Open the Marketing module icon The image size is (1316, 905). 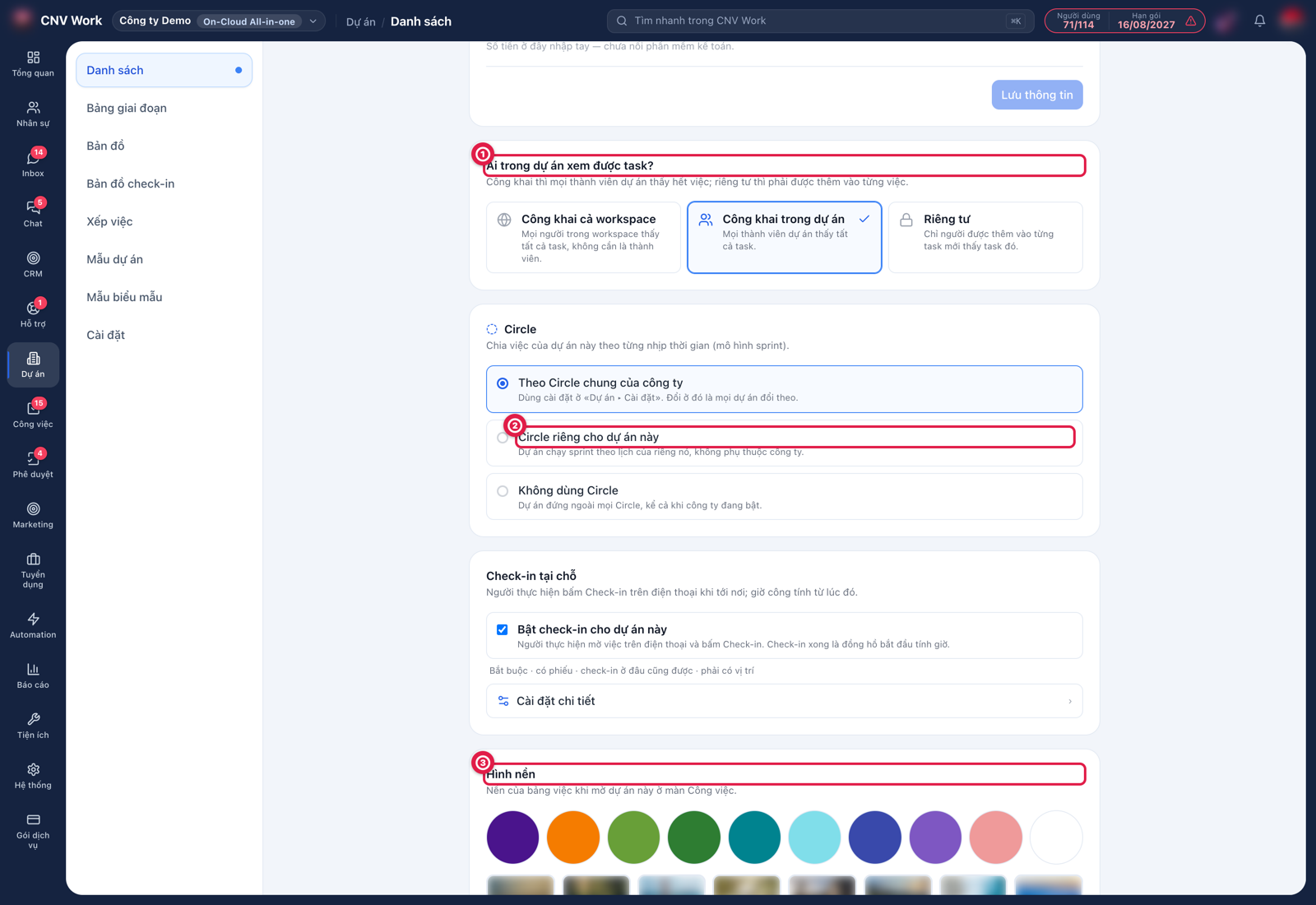point(33,515)
